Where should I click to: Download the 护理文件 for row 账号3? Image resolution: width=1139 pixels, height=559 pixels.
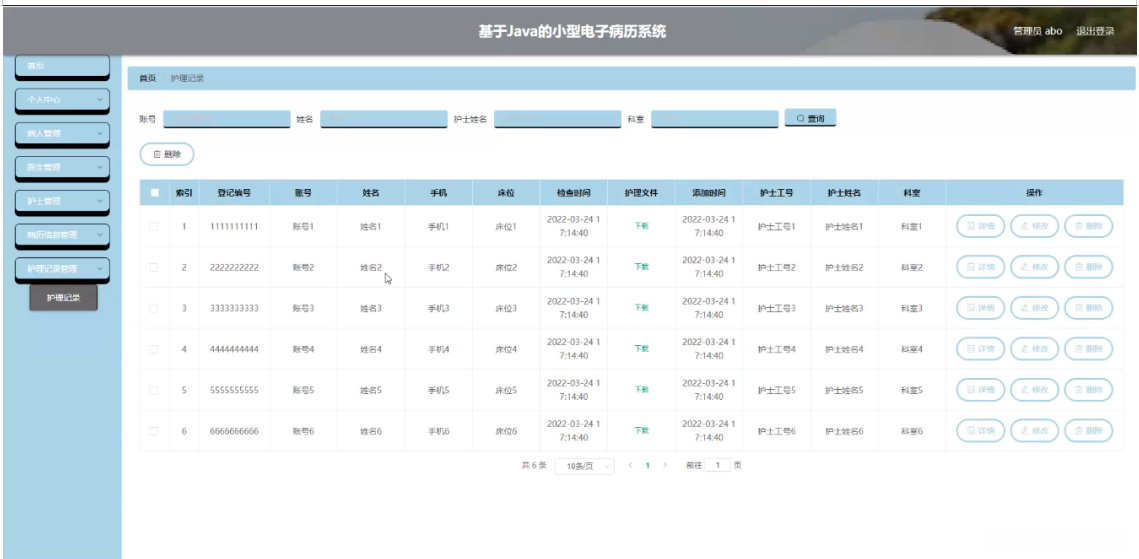tap(641, 307)
